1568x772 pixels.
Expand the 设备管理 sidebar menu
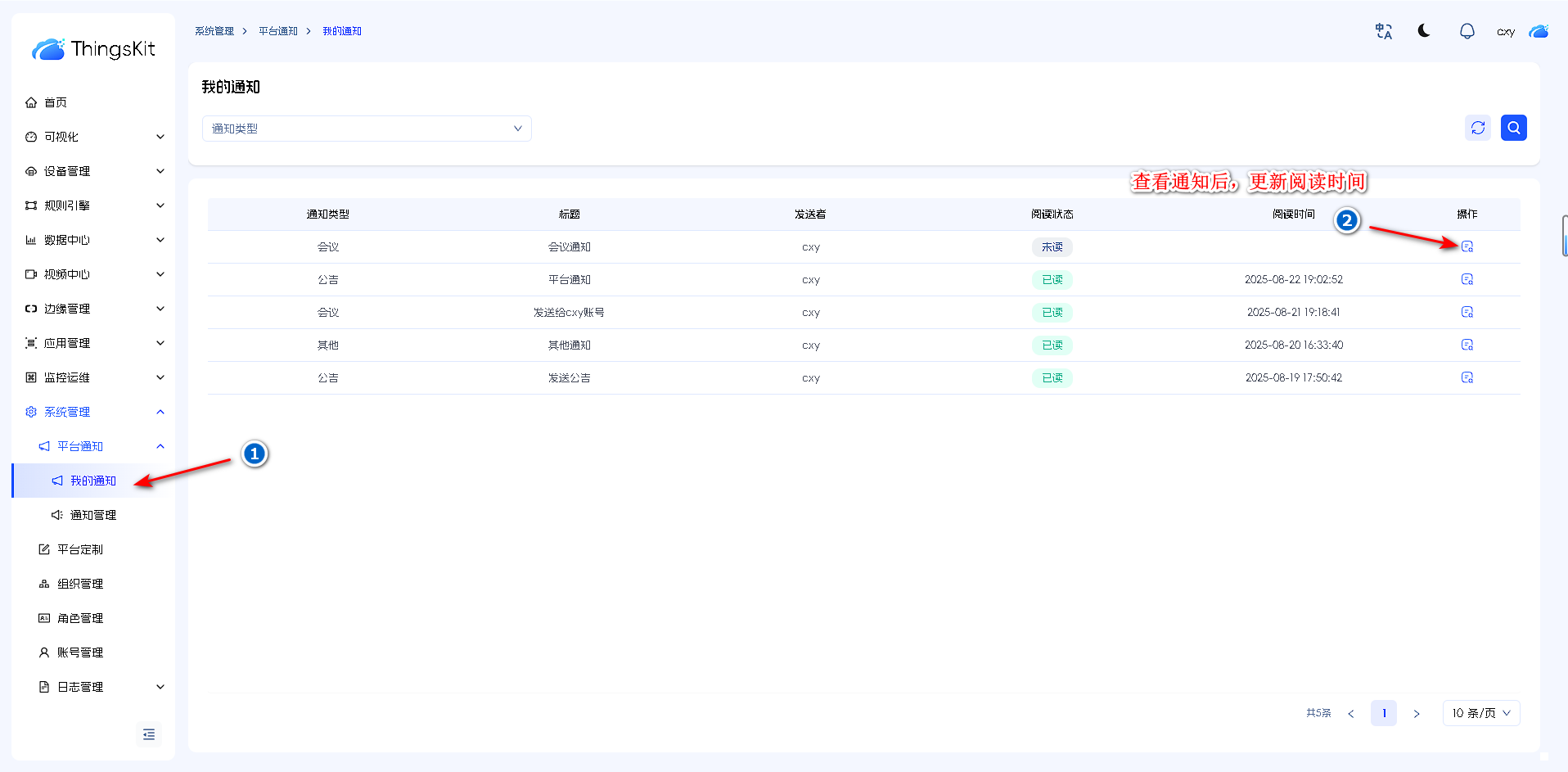[x=94, y=171]
